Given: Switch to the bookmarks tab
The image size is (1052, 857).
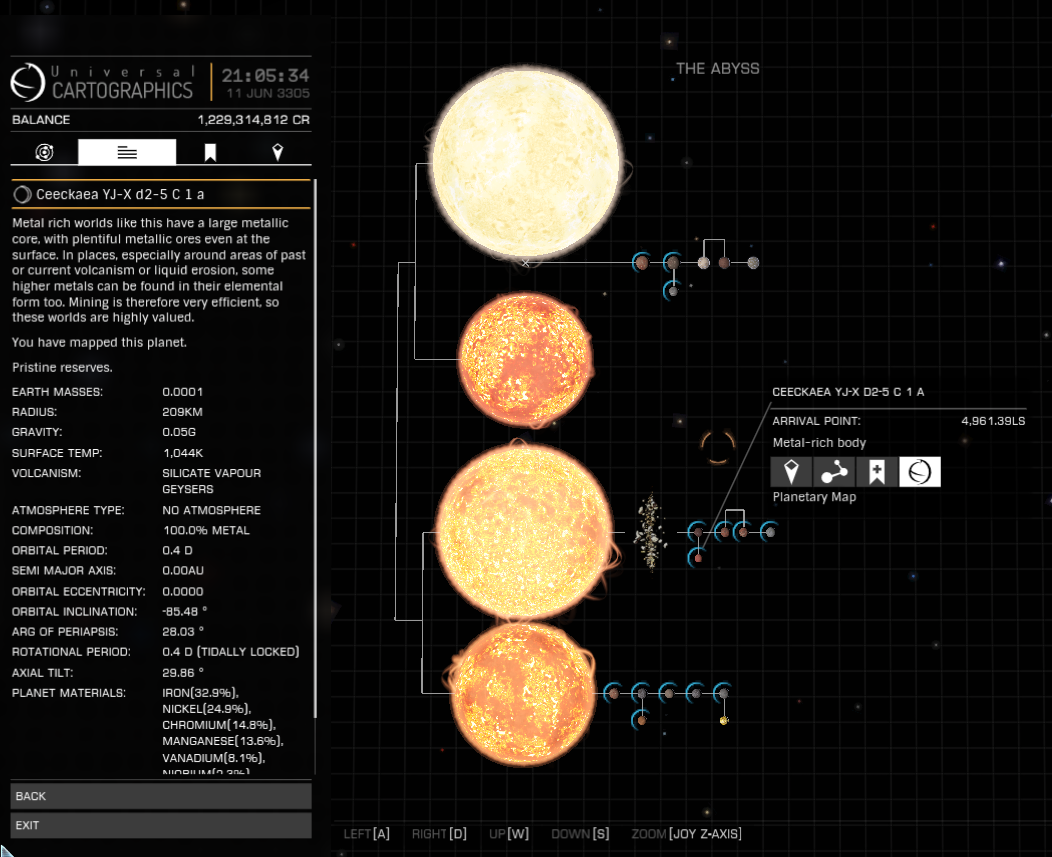Looking at the screenshot, I should tap(210, 152).
